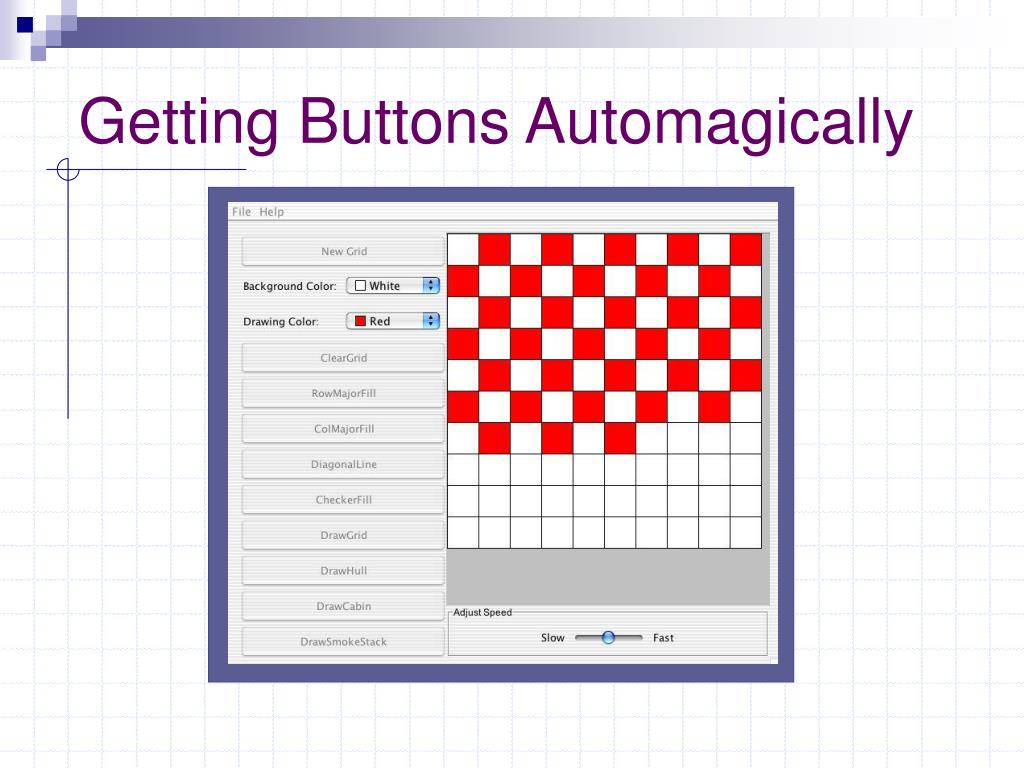Click the DiagonalLine button
This screenshot has height=768, width=1024.
coord(344,464)
